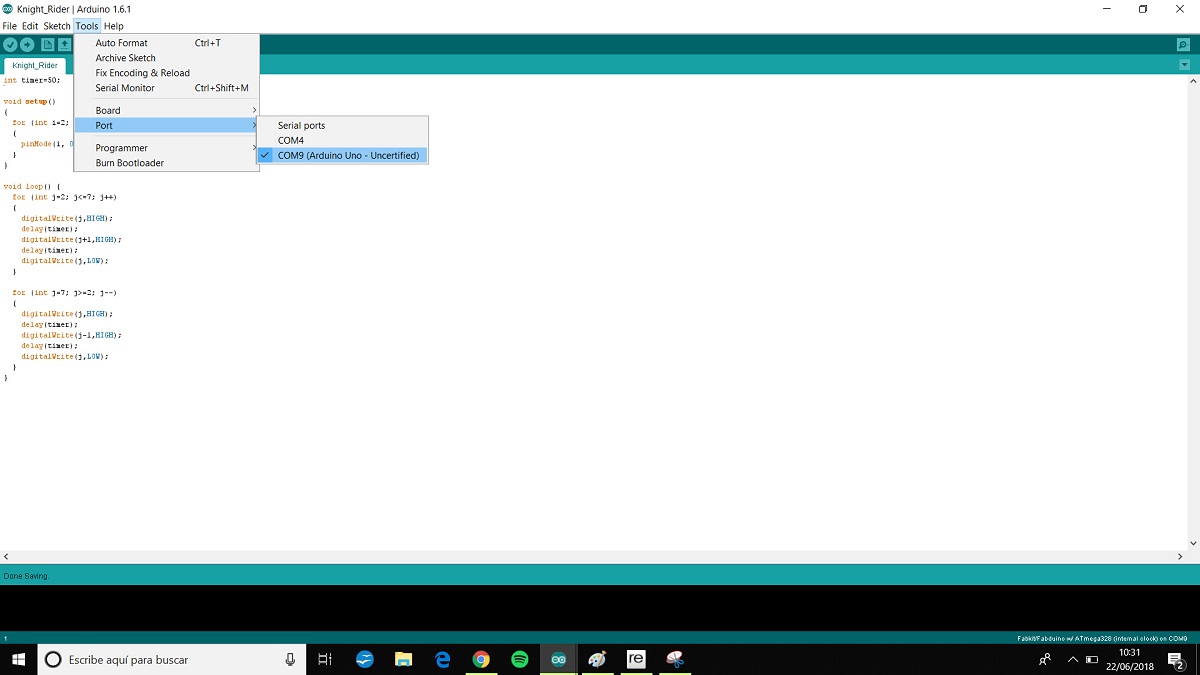Choose Archive Sketch from the Tools menu
The width and height of the screenshot is (1200, 675).
click(167, 58)
